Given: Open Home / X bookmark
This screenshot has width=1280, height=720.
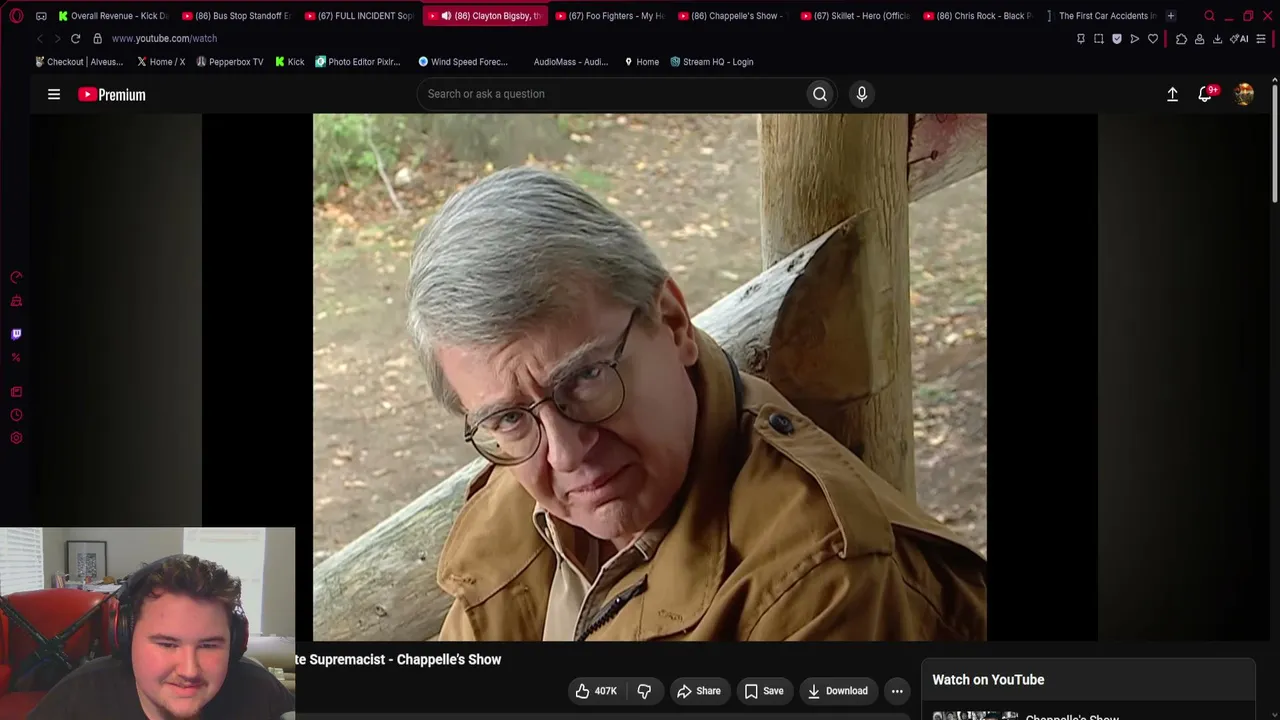Looking at the screenshot, I should coord(160,62).
